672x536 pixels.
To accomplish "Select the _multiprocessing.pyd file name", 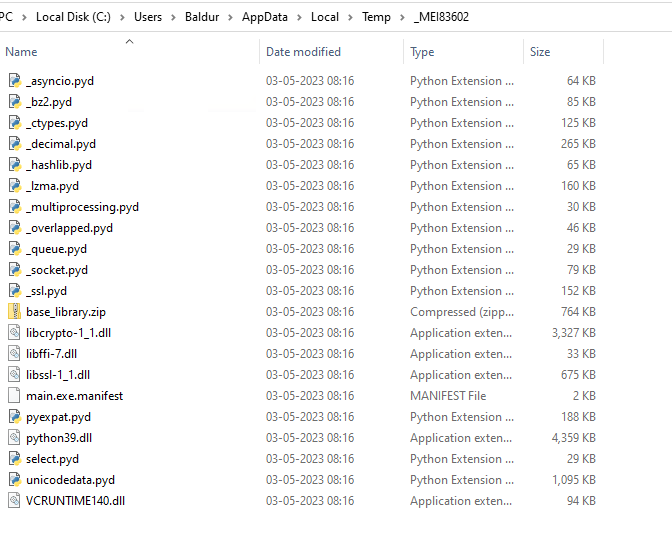I will click(82, 207).
